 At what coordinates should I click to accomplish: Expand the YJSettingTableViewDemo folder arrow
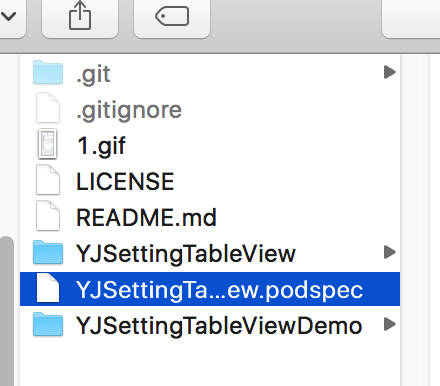(x=389, y=324)
